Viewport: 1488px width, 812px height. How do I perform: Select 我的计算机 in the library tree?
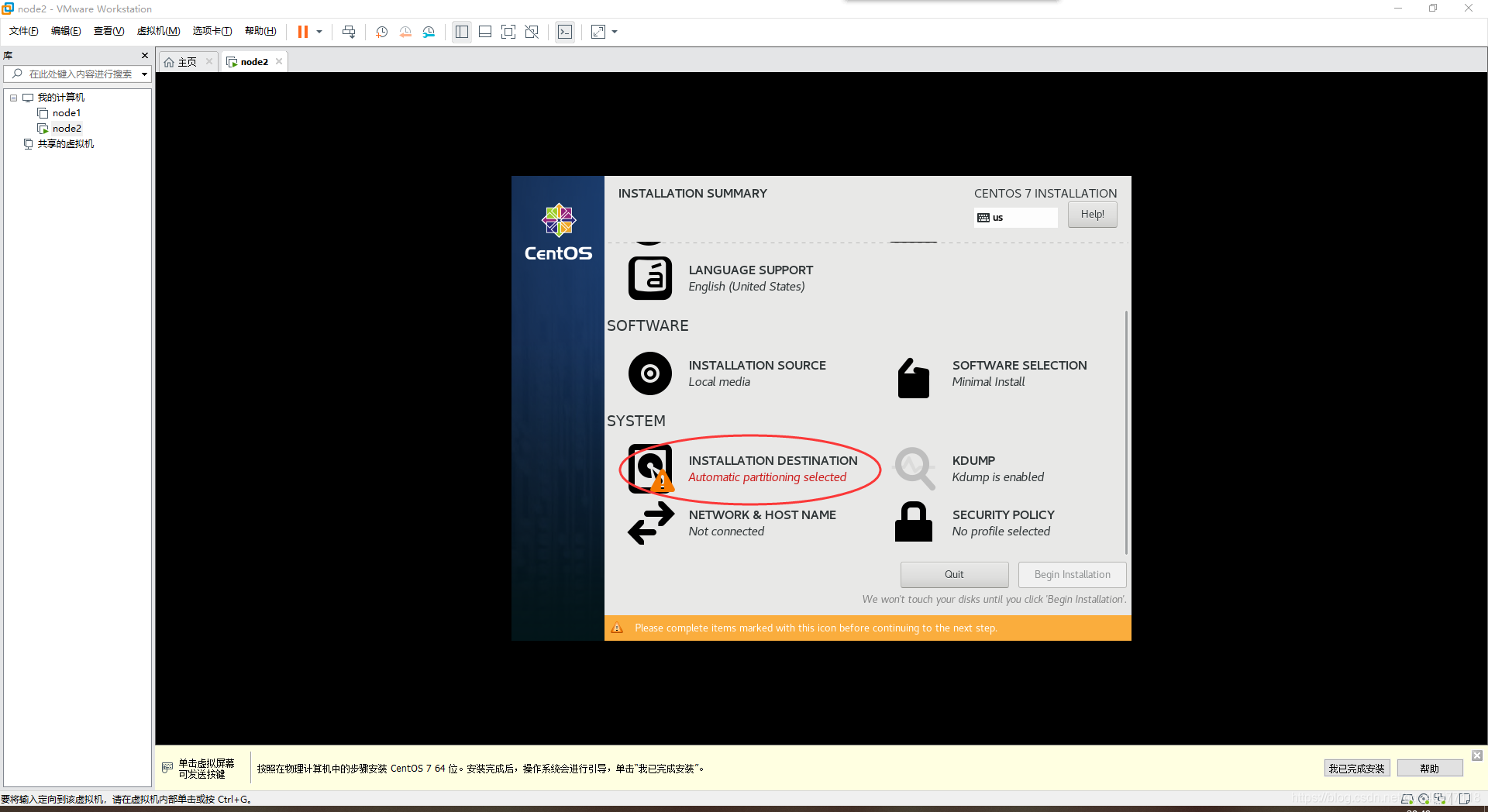coord(61,98)
